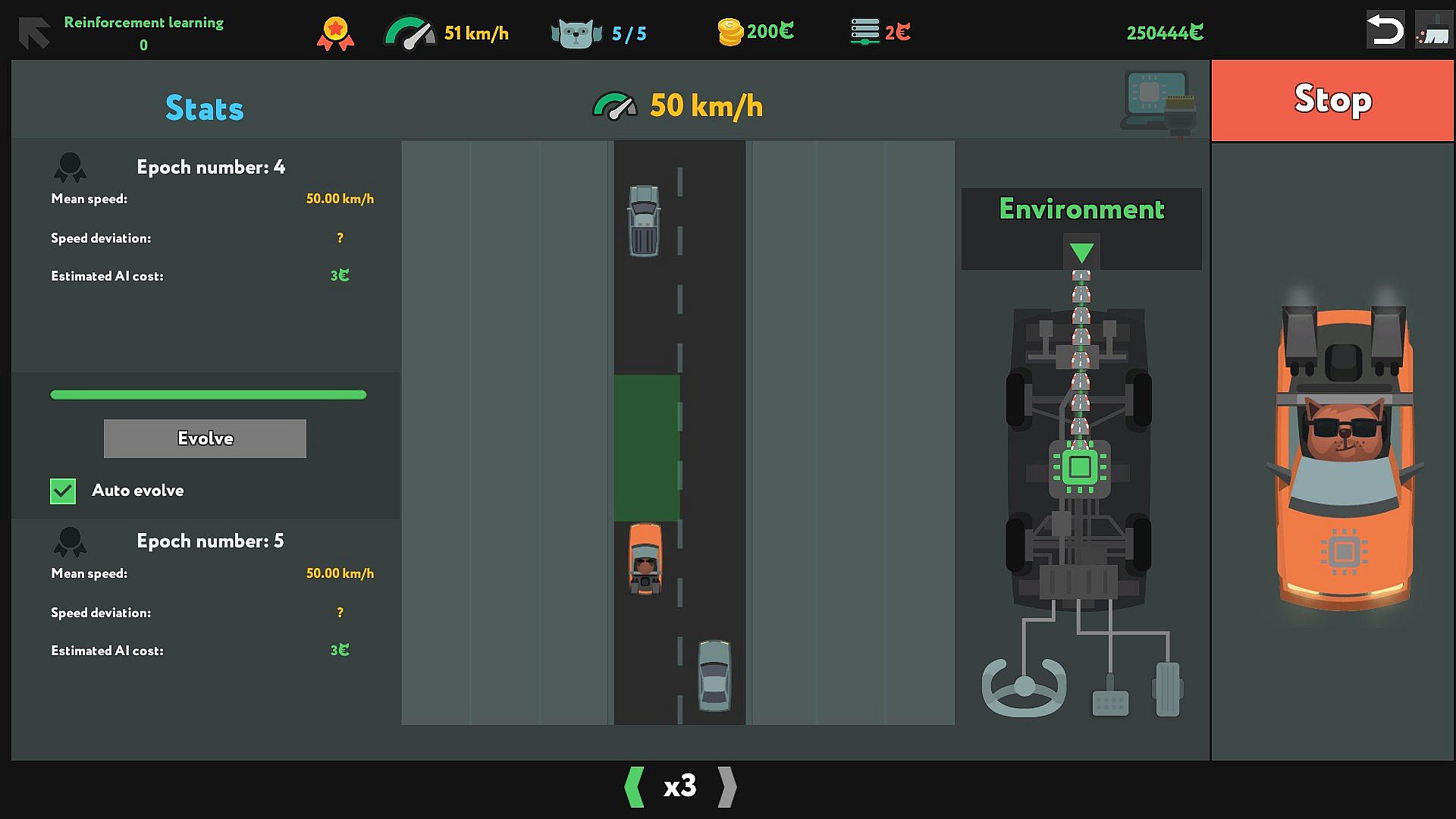The width and height of the screenshot is (1456, 819).
Task: Increase simulation speed with right chevron
Action: 726,786
